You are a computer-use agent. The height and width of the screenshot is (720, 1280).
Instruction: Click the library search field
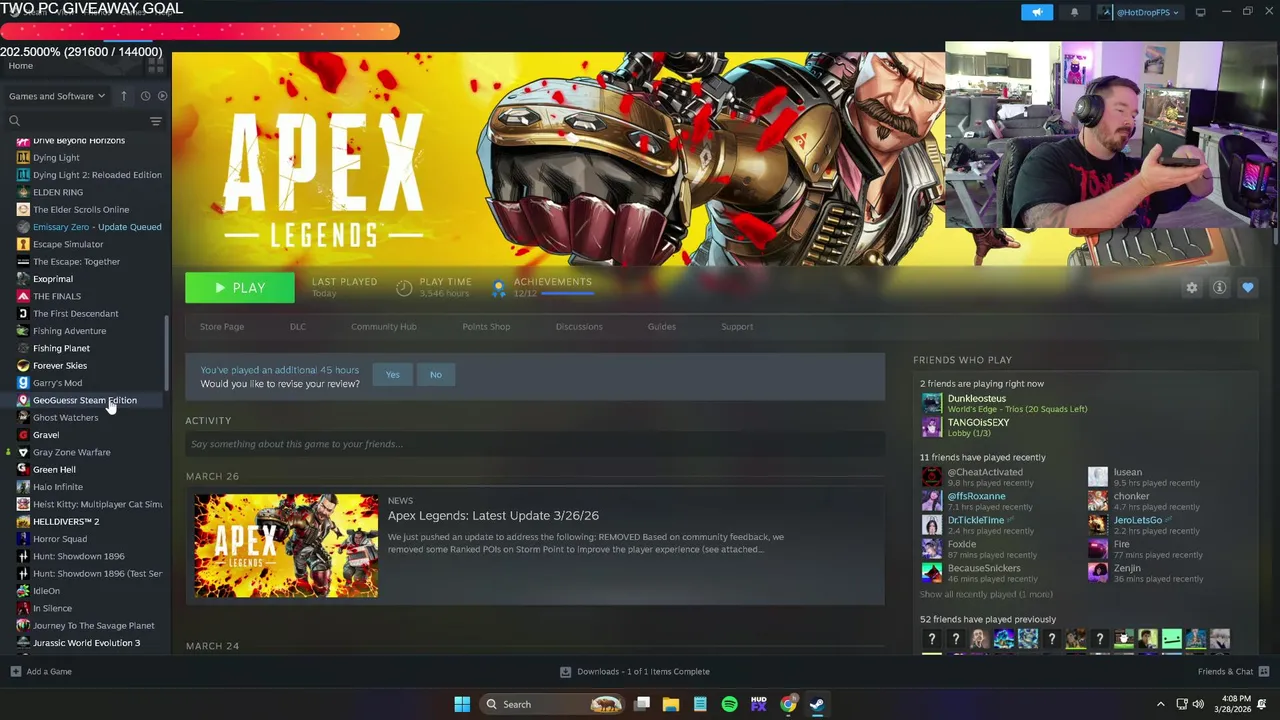pyautogui.click(x=76, y=121)
